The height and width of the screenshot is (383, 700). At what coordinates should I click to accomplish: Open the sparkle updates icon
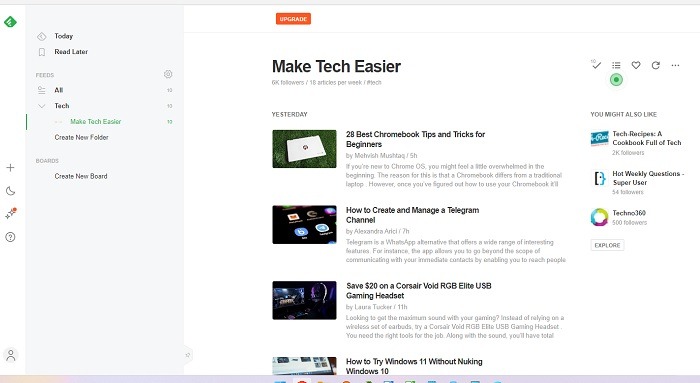point(10,214)
